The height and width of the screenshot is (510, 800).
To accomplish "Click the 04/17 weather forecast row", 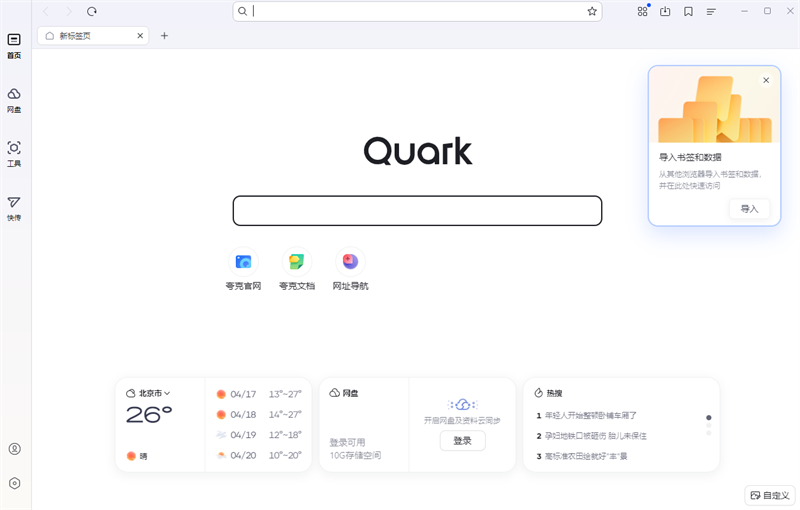I will tap(259, 394).
